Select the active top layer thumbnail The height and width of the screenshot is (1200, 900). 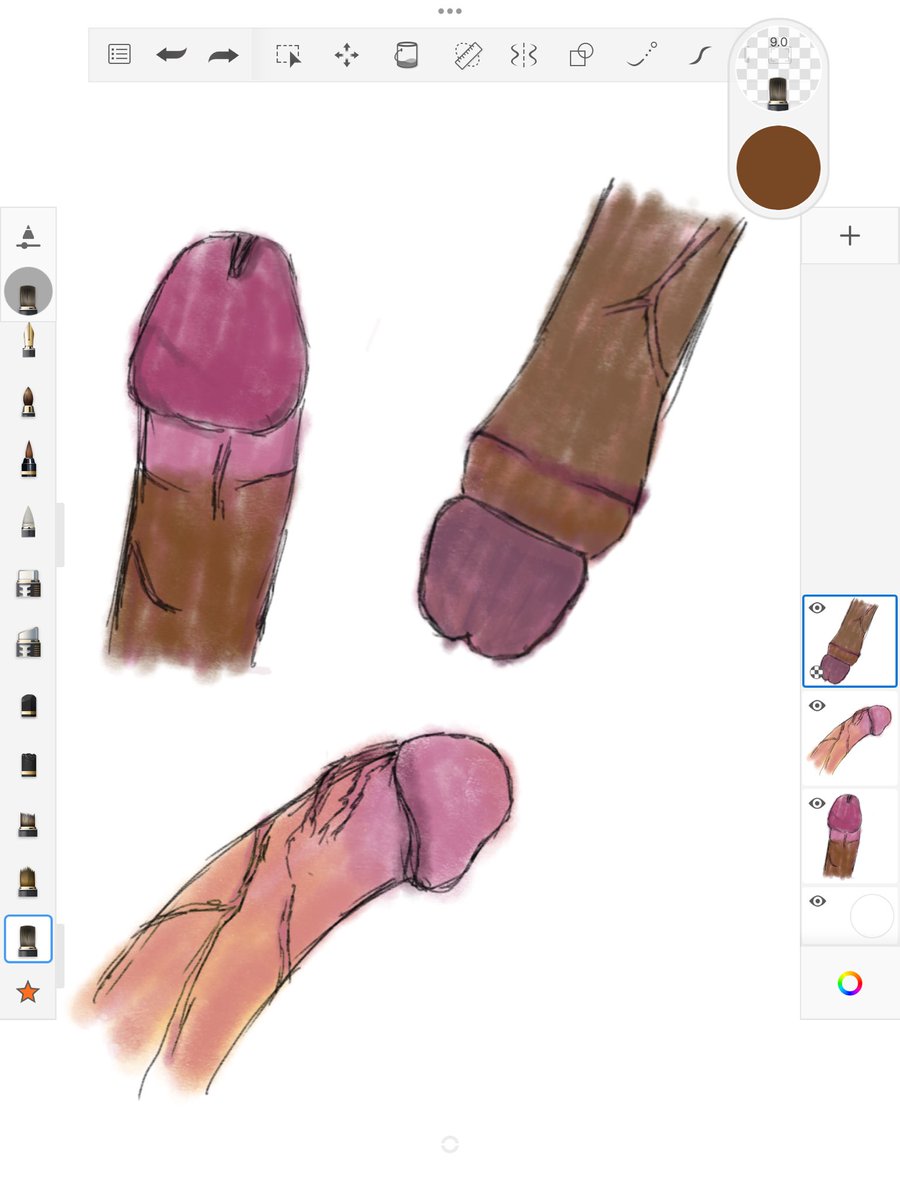(850, 641)
